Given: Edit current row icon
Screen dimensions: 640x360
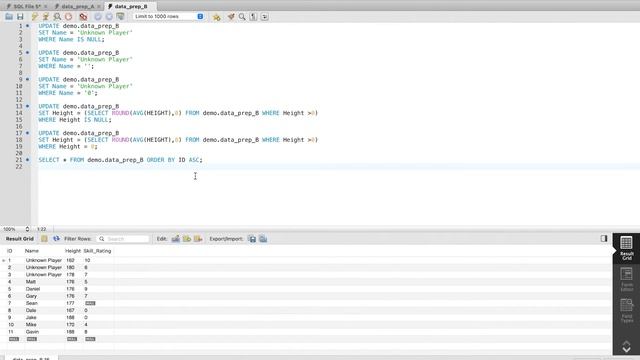Looking at the screenshot, I should tap(176, 239).
